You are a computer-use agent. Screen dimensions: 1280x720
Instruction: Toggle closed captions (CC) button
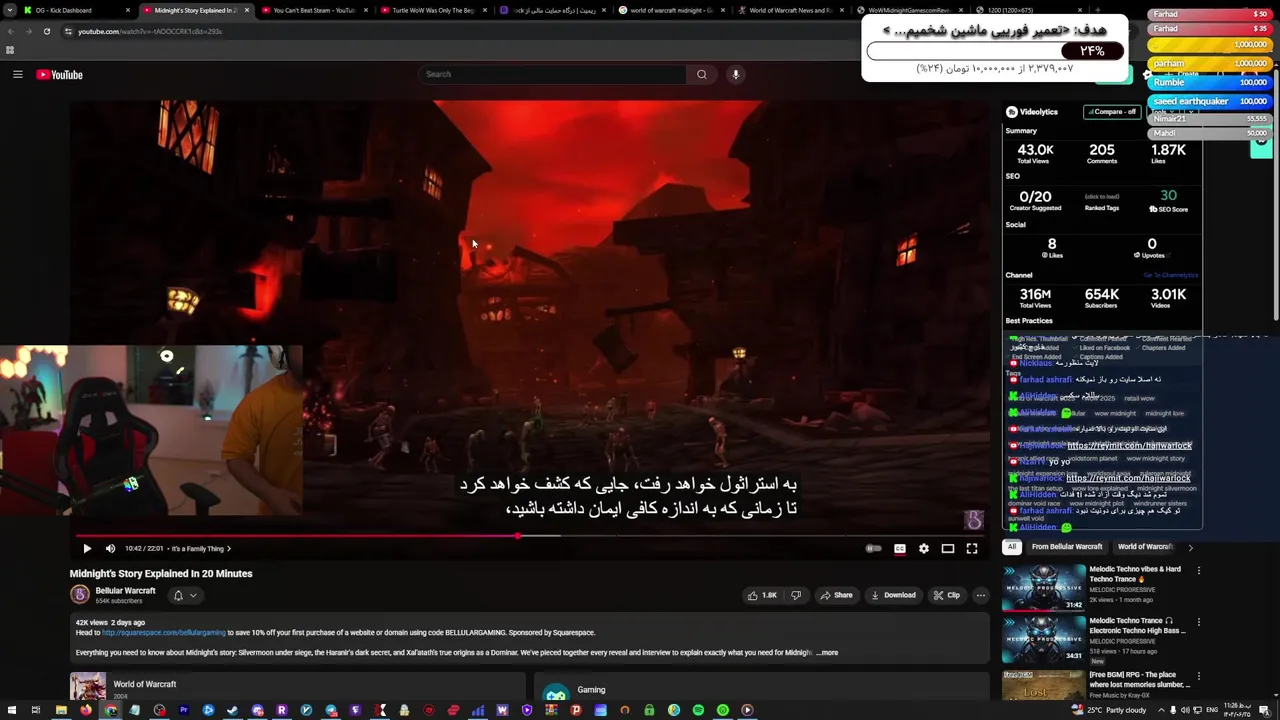pos(899,548)
